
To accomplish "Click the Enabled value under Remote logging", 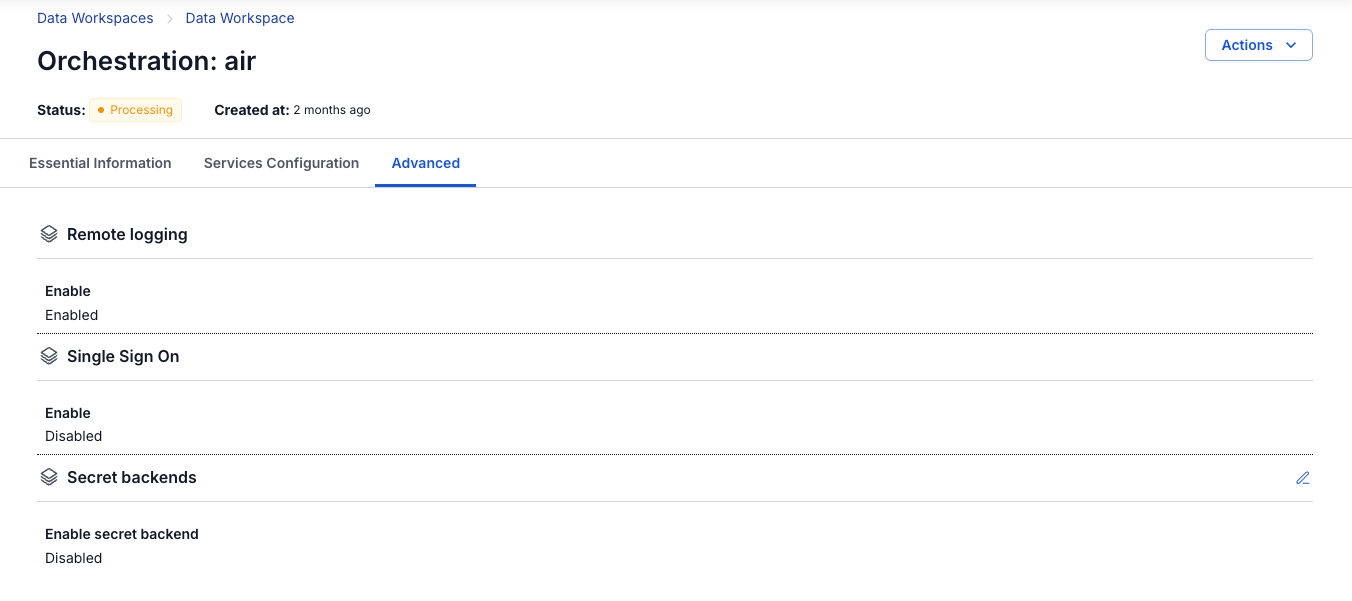I will pos(72,315).
